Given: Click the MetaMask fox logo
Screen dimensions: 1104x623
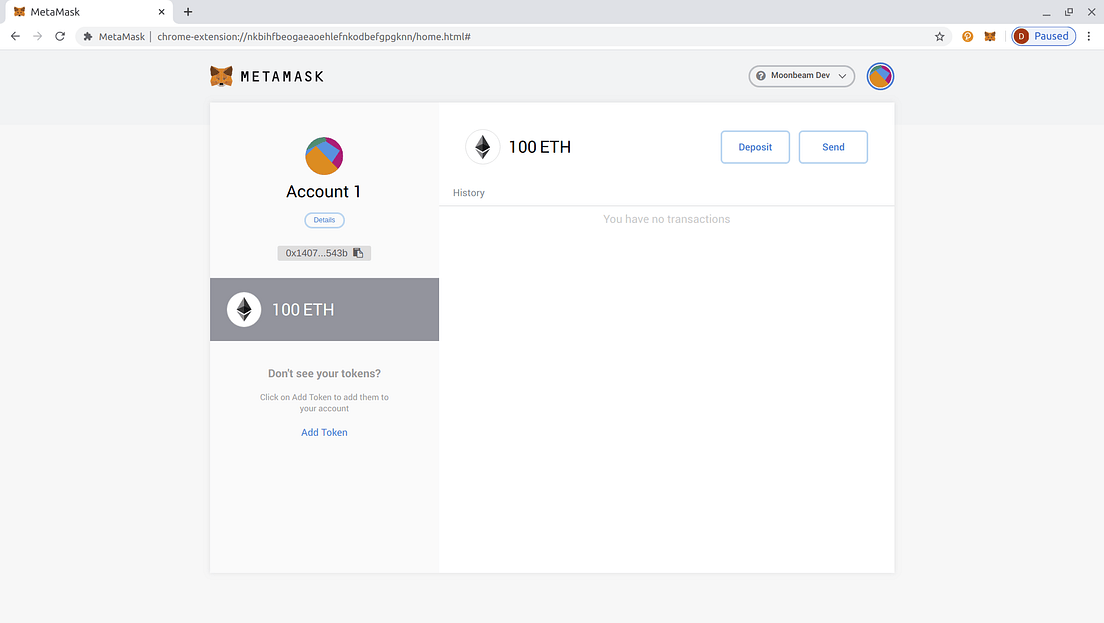Looking at the screenshot, I should click(221, 76).
